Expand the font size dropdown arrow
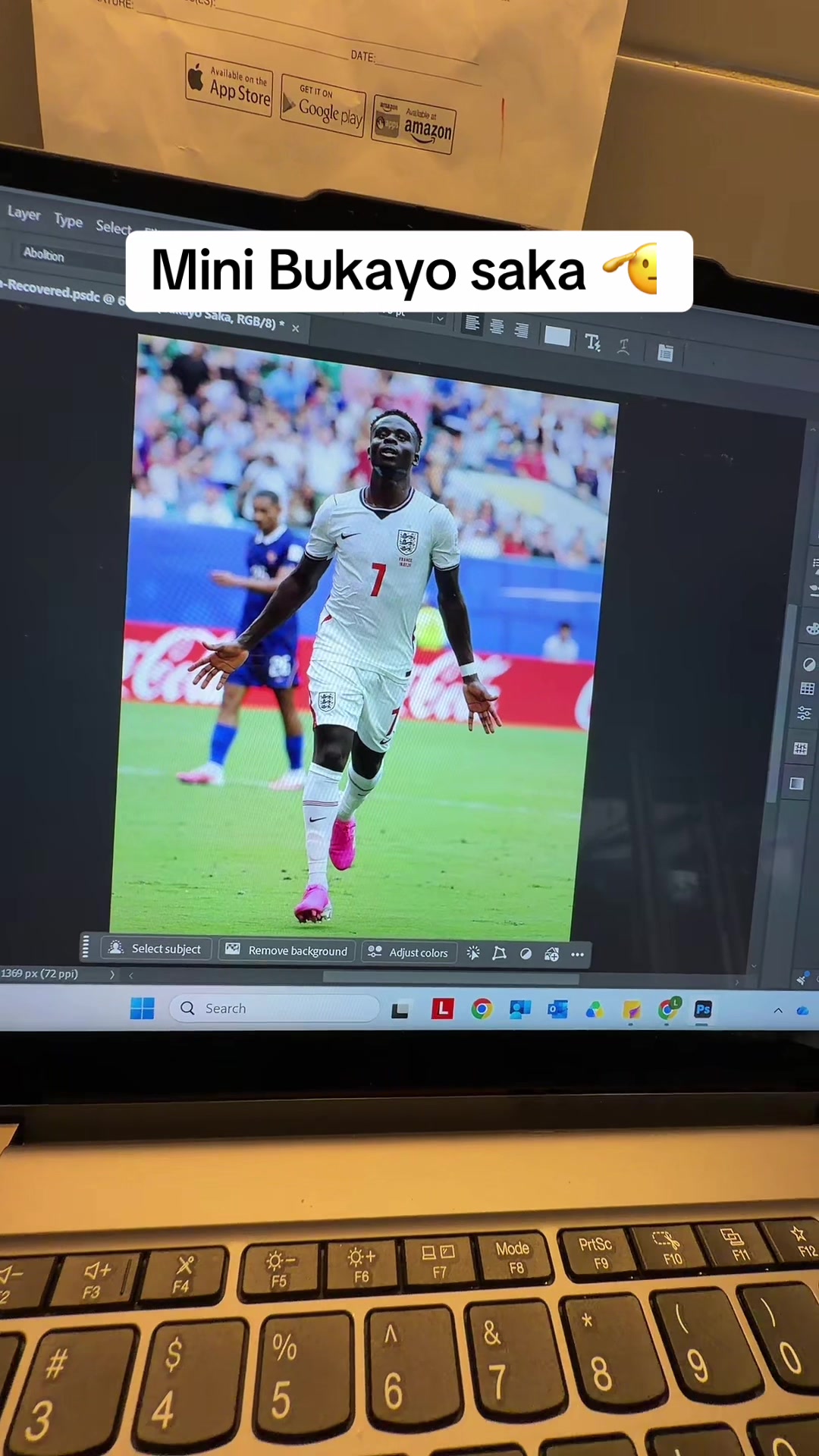 click(x=440, y=319)
